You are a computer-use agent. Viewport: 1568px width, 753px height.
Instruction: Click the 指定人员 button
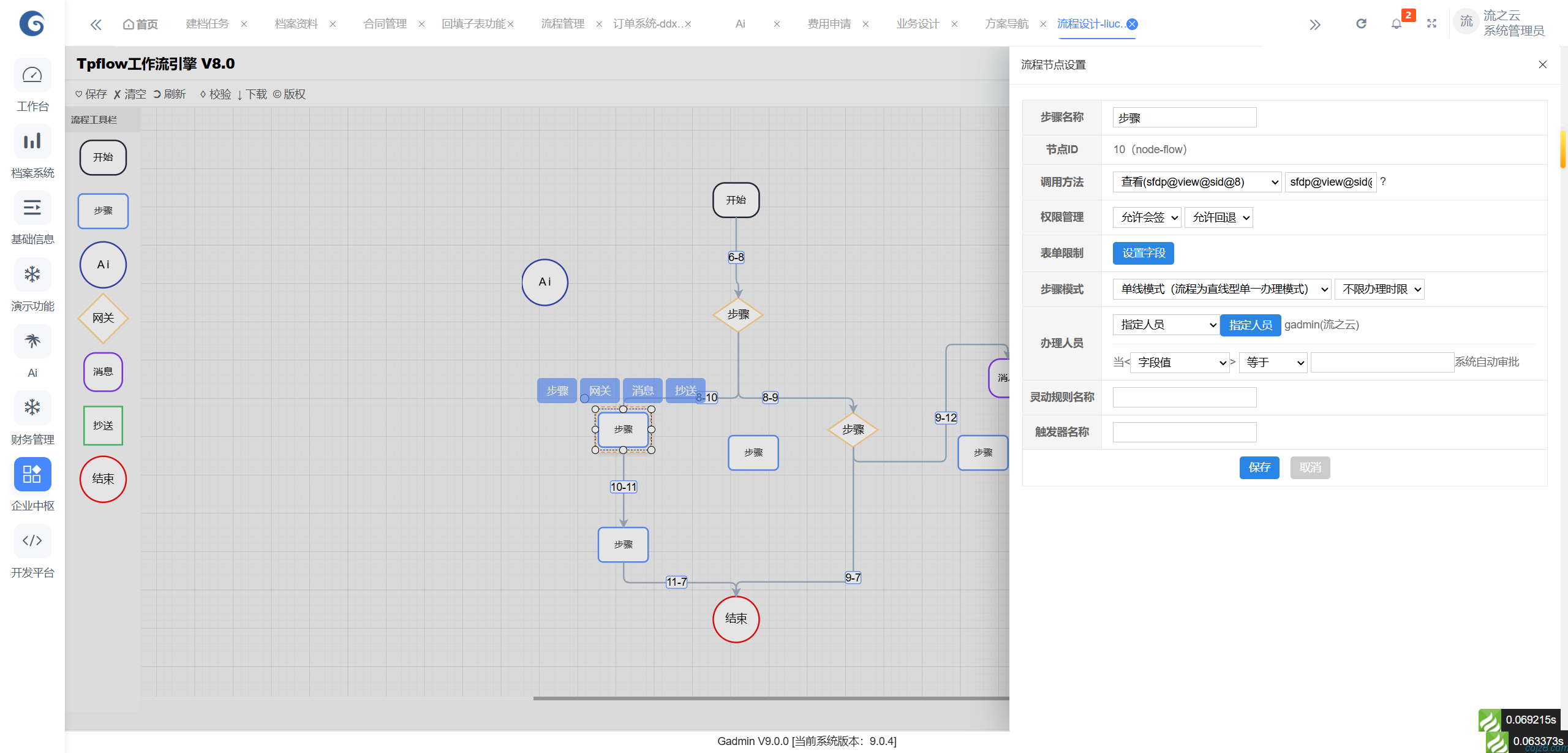[x=1251, y=325]
